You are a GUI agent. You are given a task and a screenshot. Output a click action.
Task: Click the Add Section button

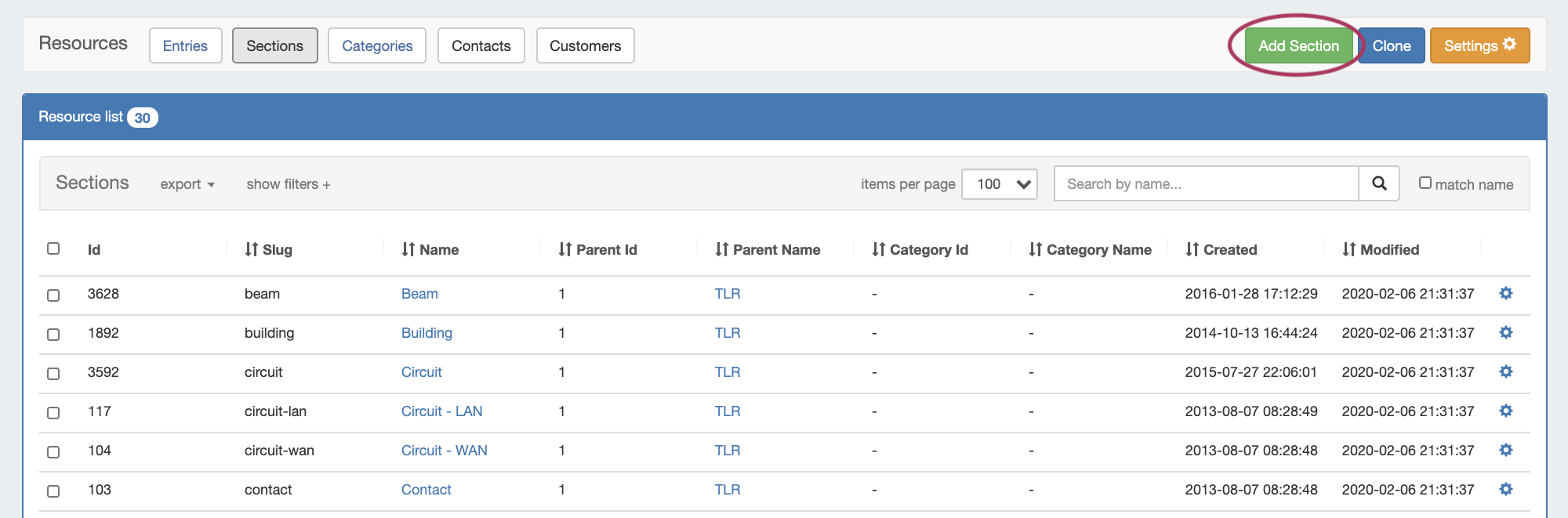[x=1298, y=46]
